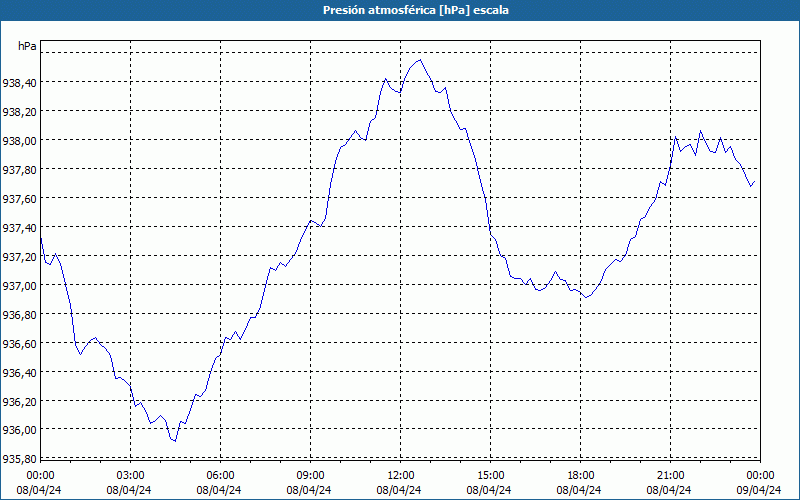Select the 937,60 y-axis value
800x500 pixels.
click(19, 199)
